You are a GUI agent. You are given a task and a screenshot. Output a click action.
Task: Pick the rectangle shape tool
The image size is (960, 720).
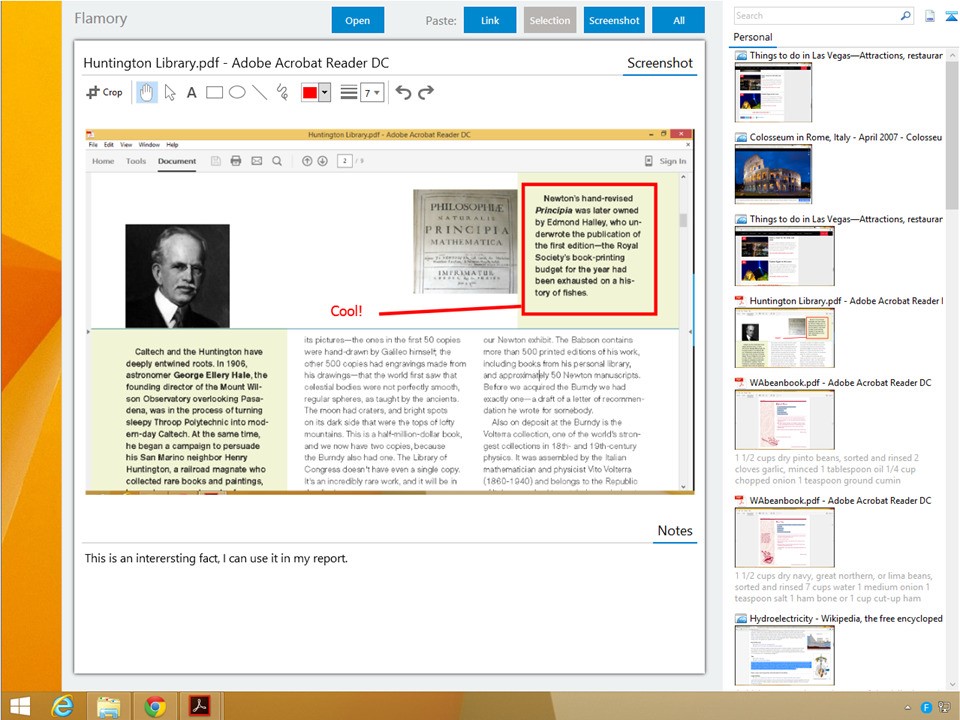tap(214, 92)
